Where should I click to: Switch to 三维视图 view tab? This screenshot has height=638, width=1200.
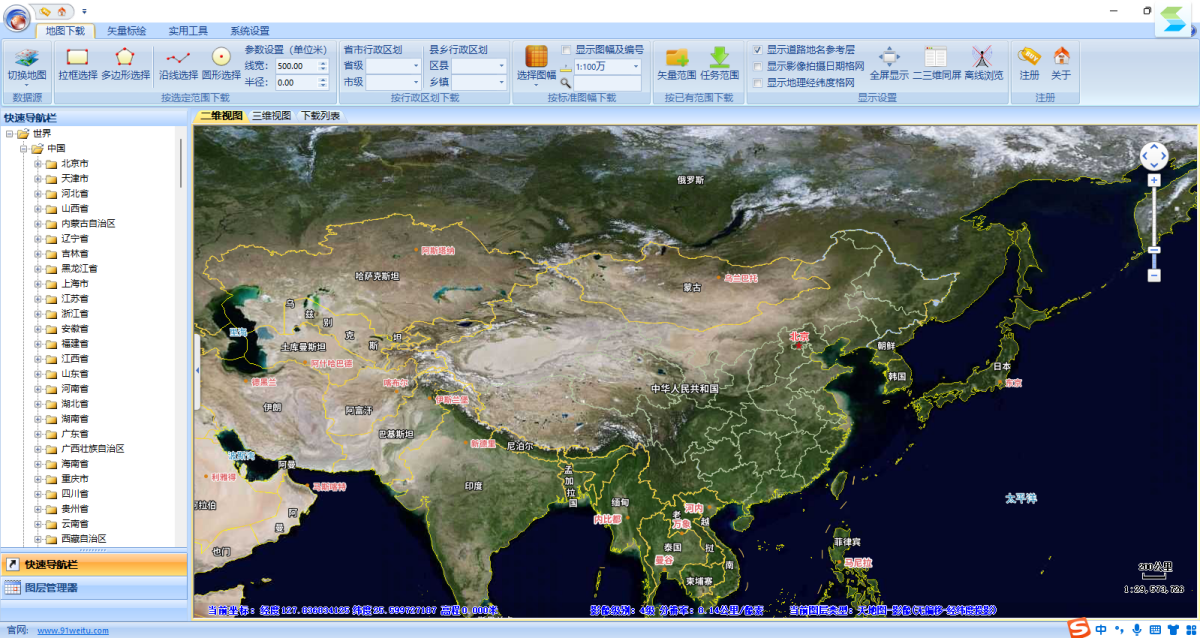coord(271,116)
